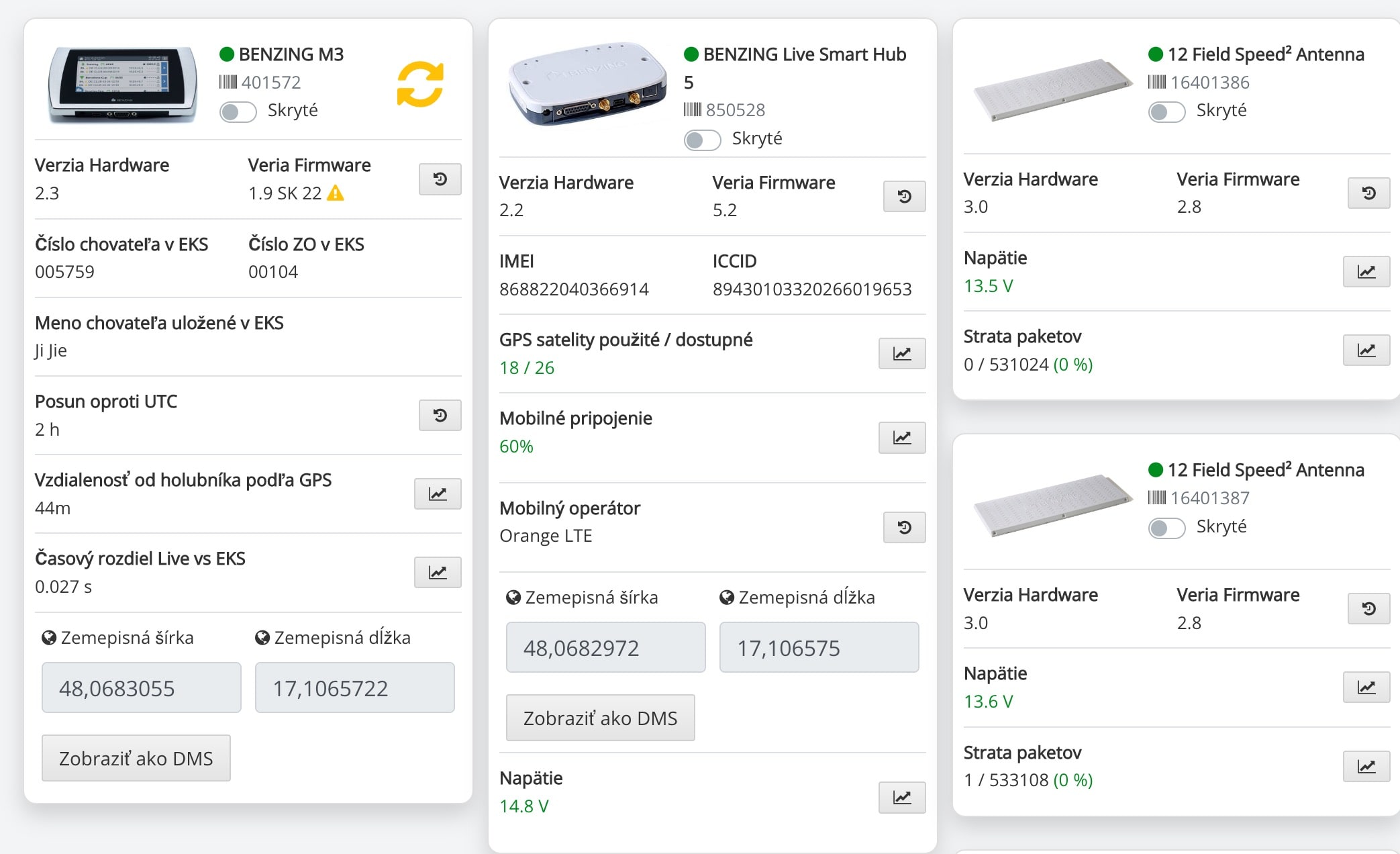Viewport: 1400px width, 854px height.
Task: Click the antenna image for serial 16401386
Action: (1052, 90)
